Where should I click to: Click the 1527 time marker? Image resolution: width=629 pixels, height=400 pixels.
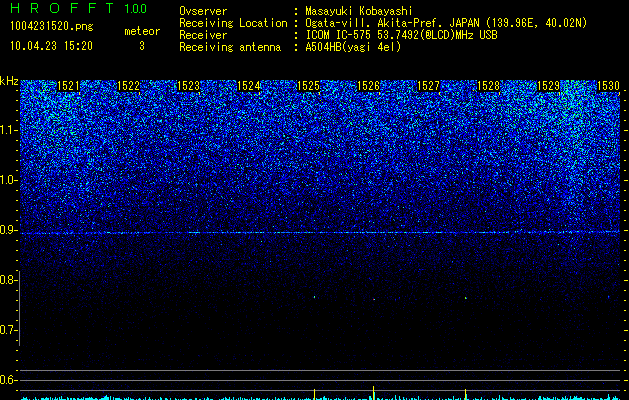click(x=429, y=86)
